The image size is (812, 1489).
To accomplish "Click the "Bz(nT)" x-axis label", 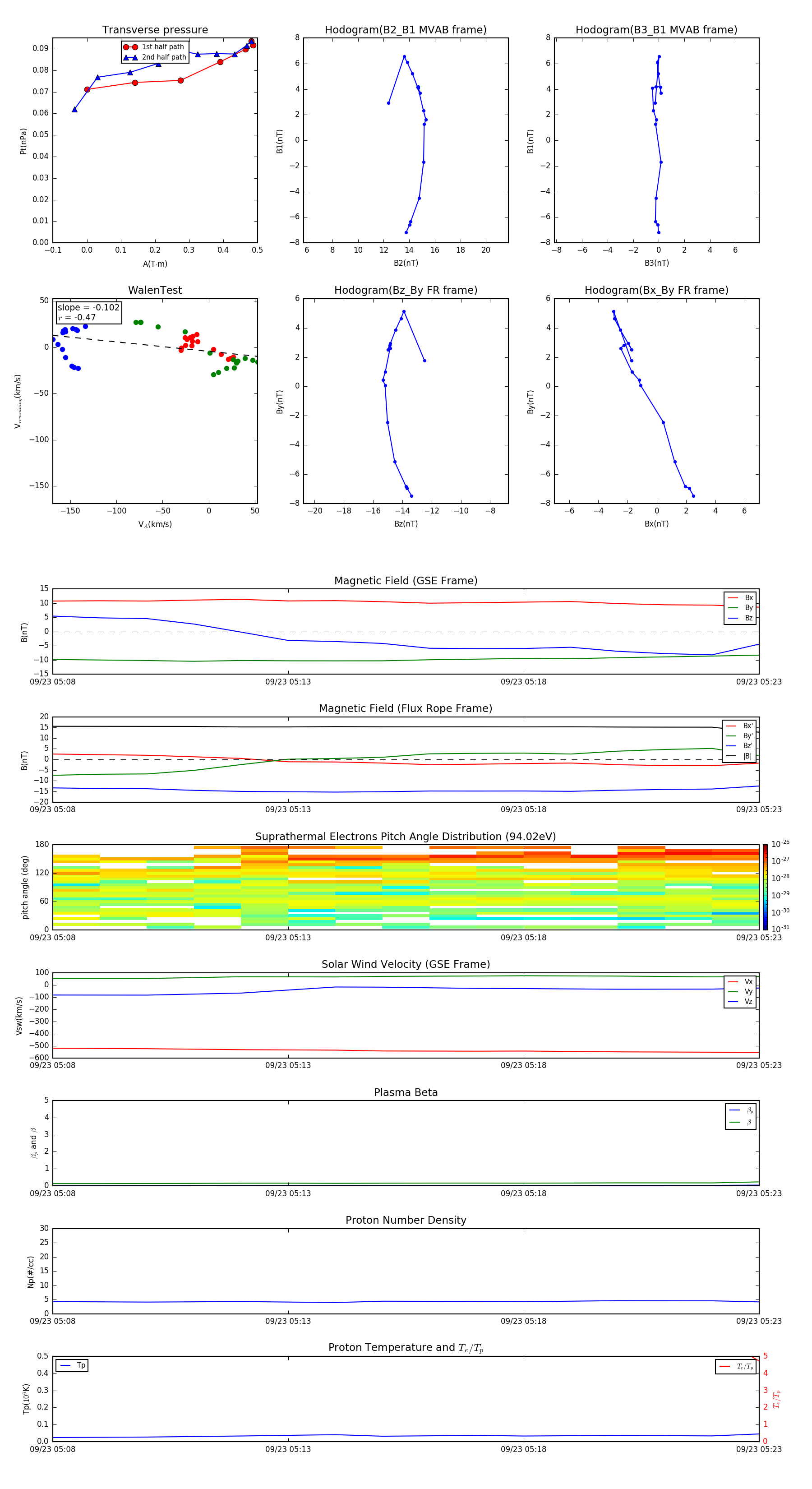I will 406,524.
